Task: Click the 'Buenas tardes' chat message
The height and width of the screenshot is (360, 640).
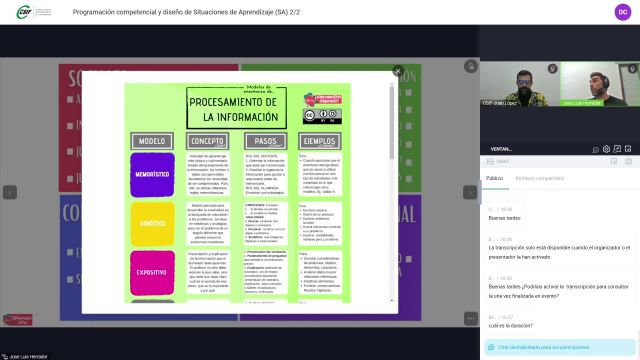Action: (x=504, y=218)
